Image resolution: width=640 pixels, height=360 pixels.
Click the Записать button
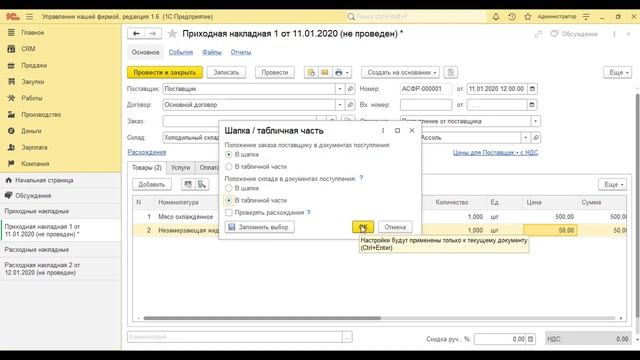[x=226, y=72]
